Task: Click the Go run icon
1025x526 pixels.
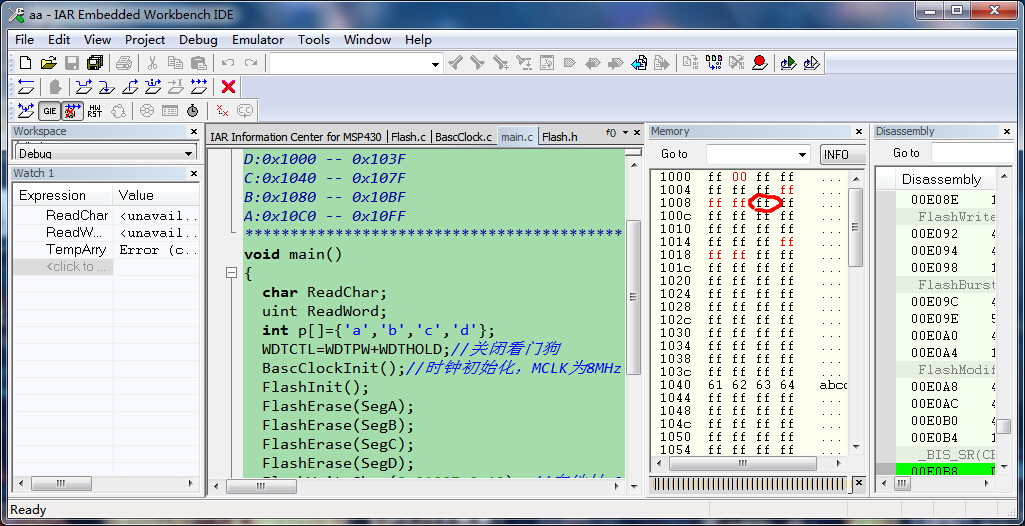Action: coord(199,86)
